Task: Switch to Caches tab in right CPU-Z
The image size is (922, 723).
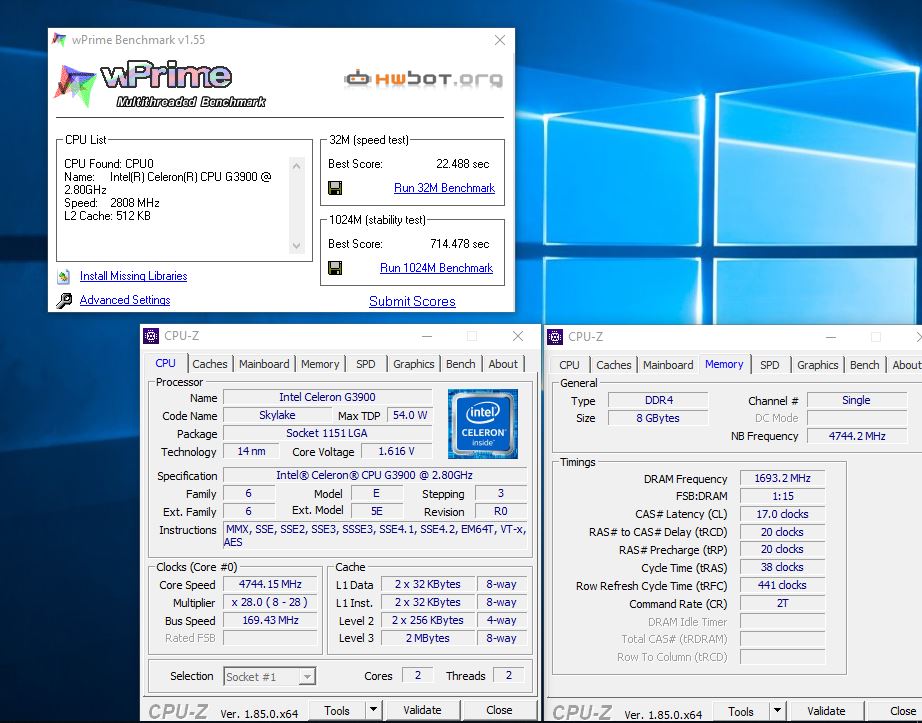Action: 614,365
